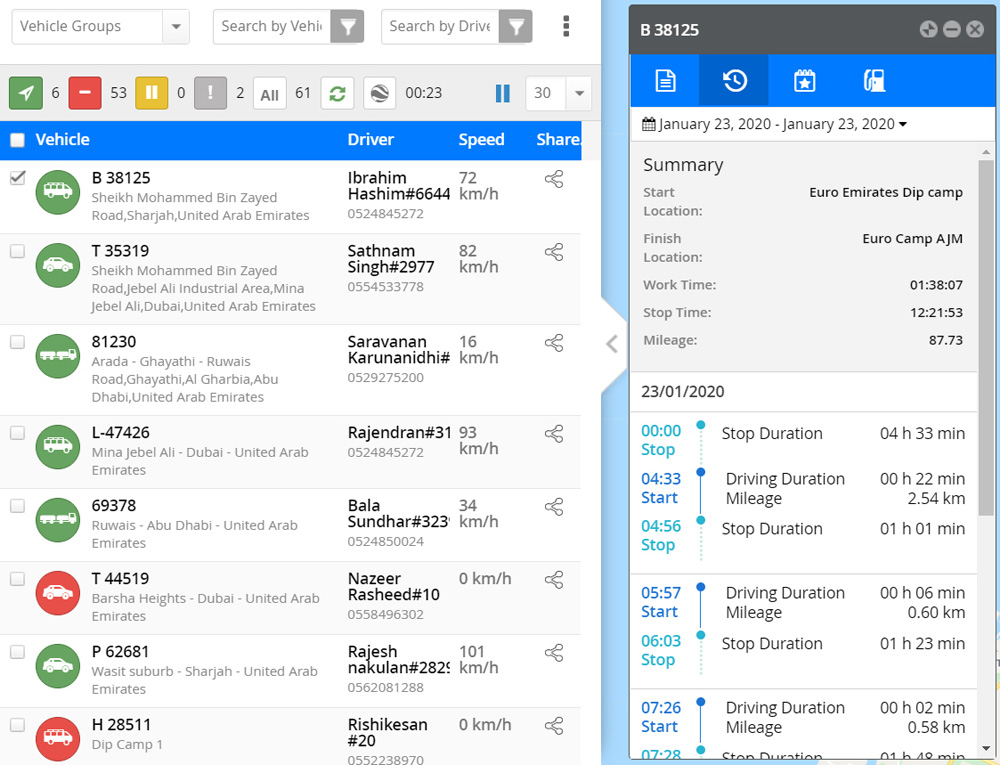Screen dimensions: 1000x765
Task: Filter by red stopped vehicles icon
Action: pyautogui.click(x=84, y=93)
